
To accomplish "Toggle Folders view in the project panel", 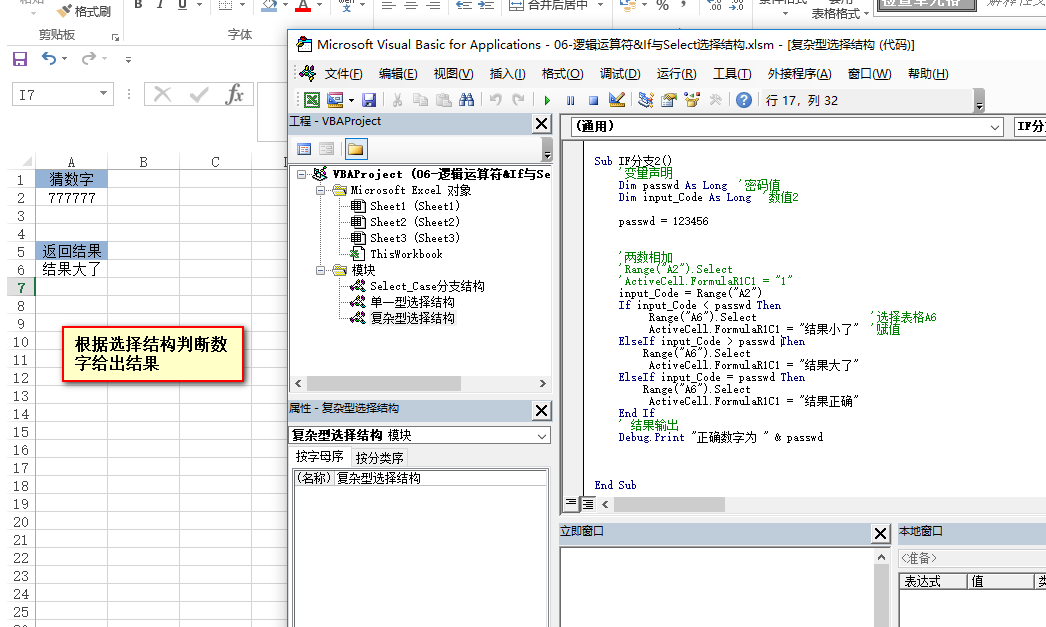I will tap(355, 149).
